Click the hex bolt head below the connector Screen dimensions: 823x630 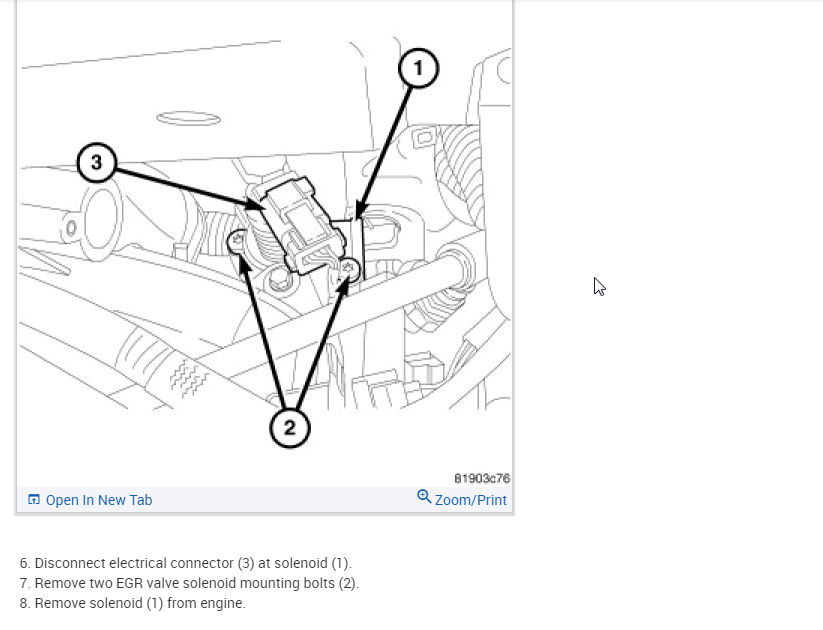coord(281,279)
